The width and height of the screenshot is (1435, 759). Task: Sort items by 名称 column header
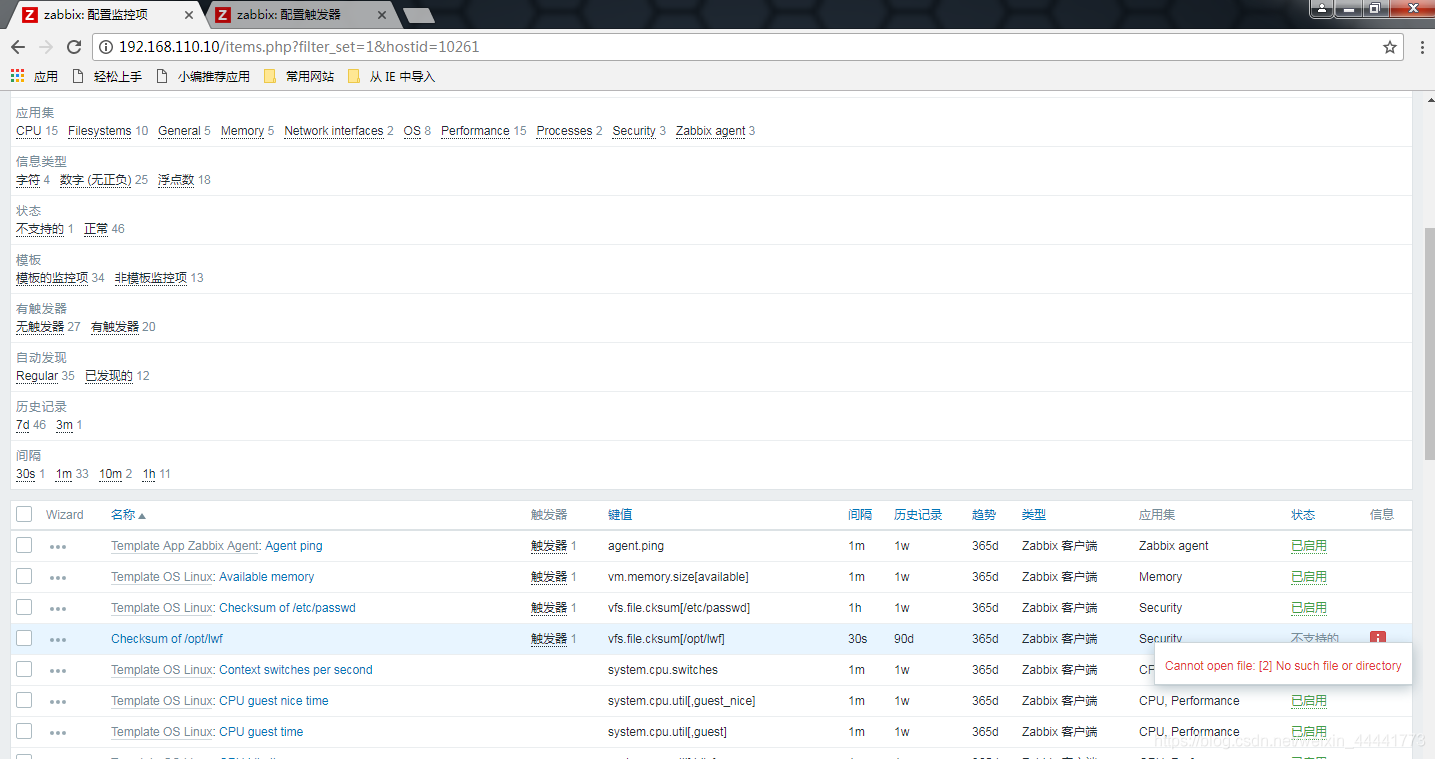128,514
